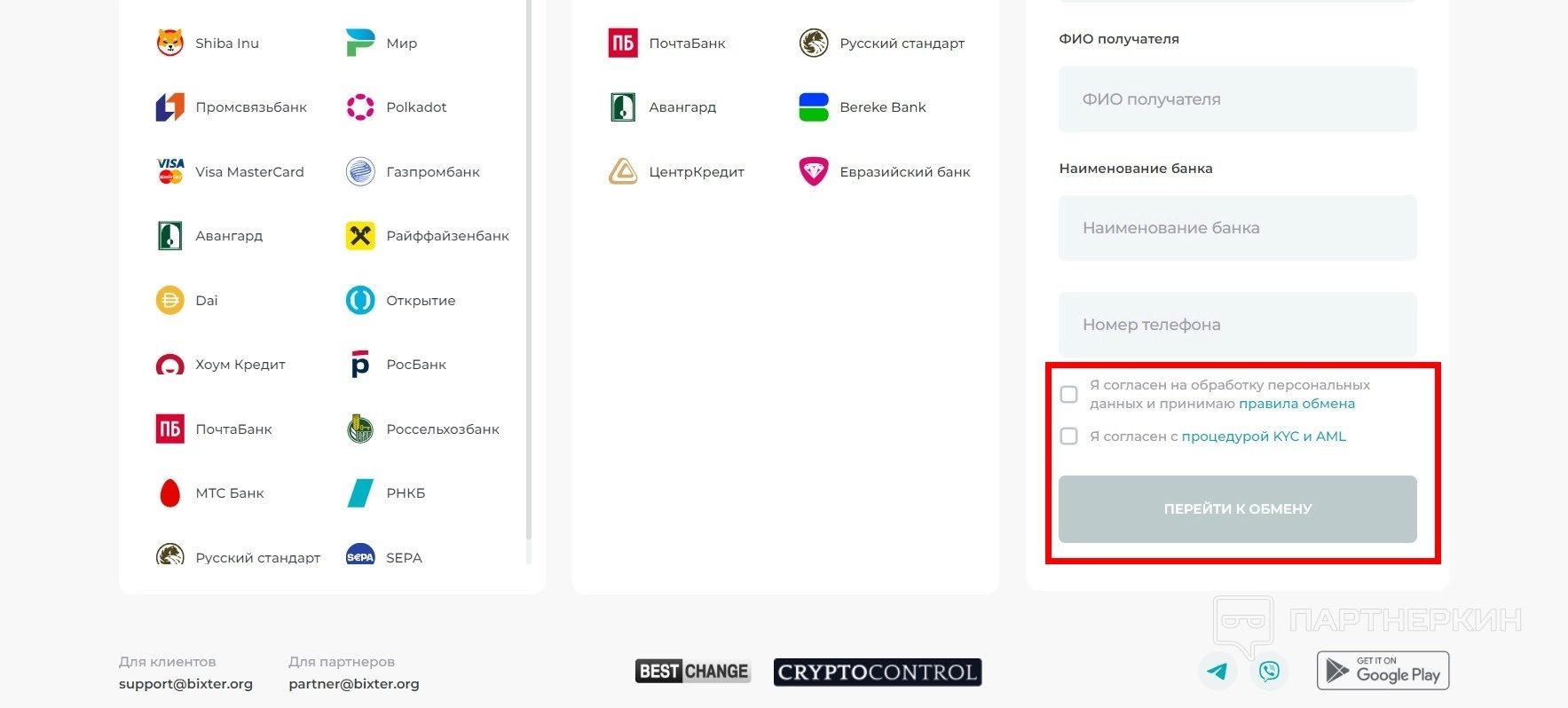Select the Газпромбанк logo
1568x708 pixels.
360,171
